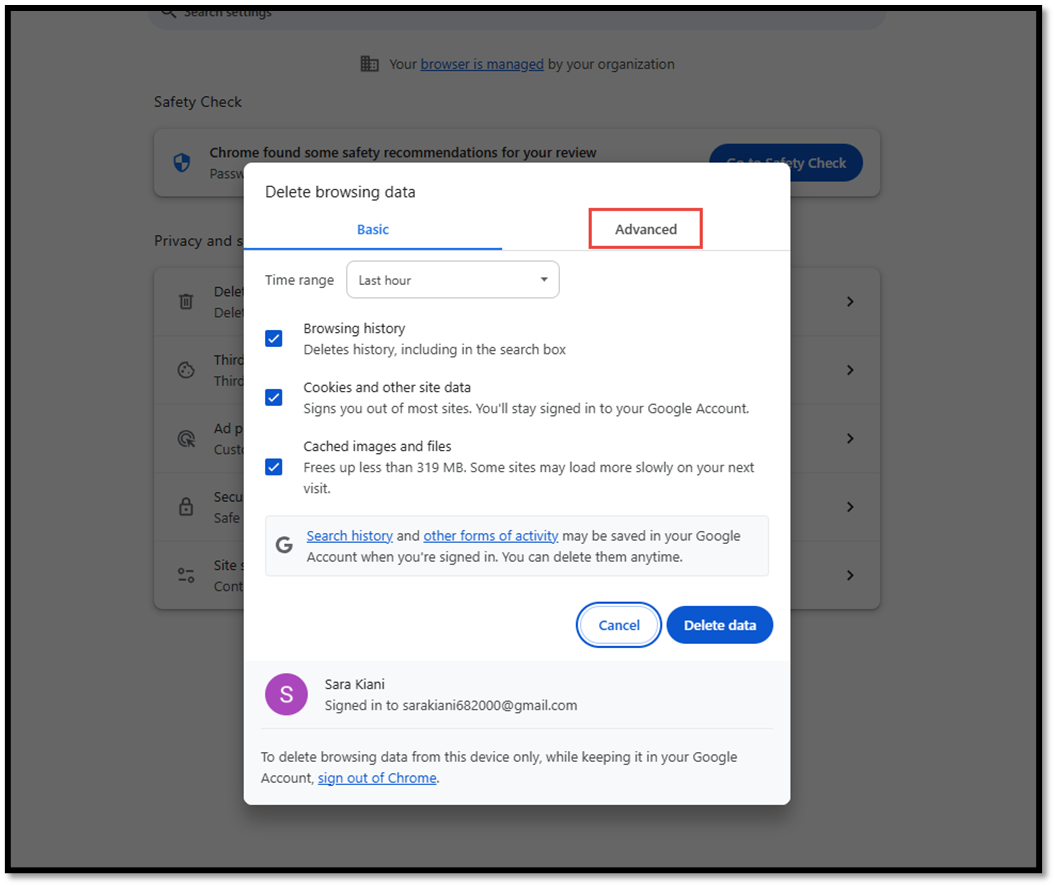
Task: Expand the Security row chevron arrow
Action: click(x=850, y=507)
